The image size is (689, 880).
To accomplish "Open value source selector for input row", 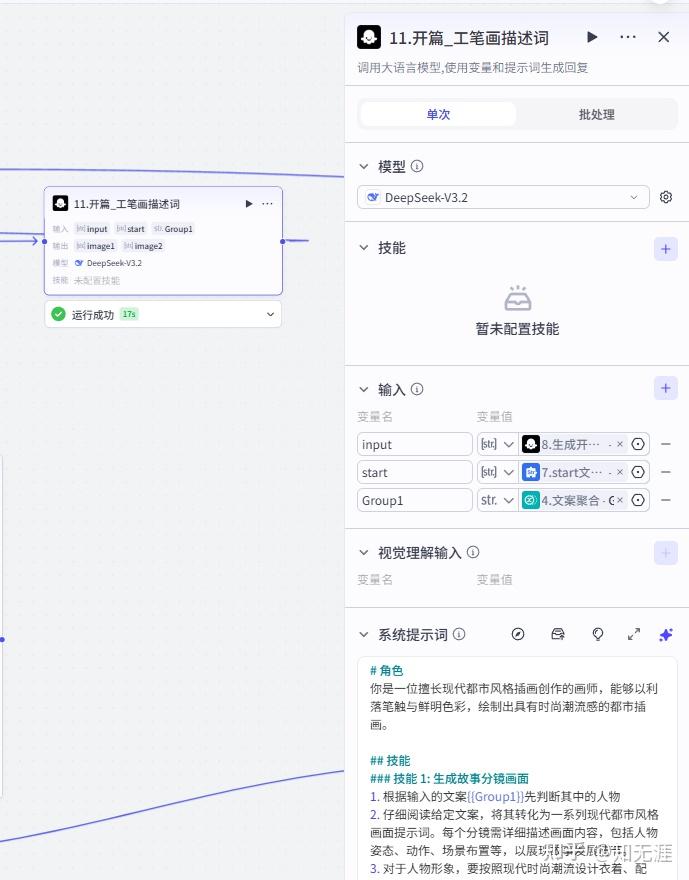I will [x=638, y=444].
